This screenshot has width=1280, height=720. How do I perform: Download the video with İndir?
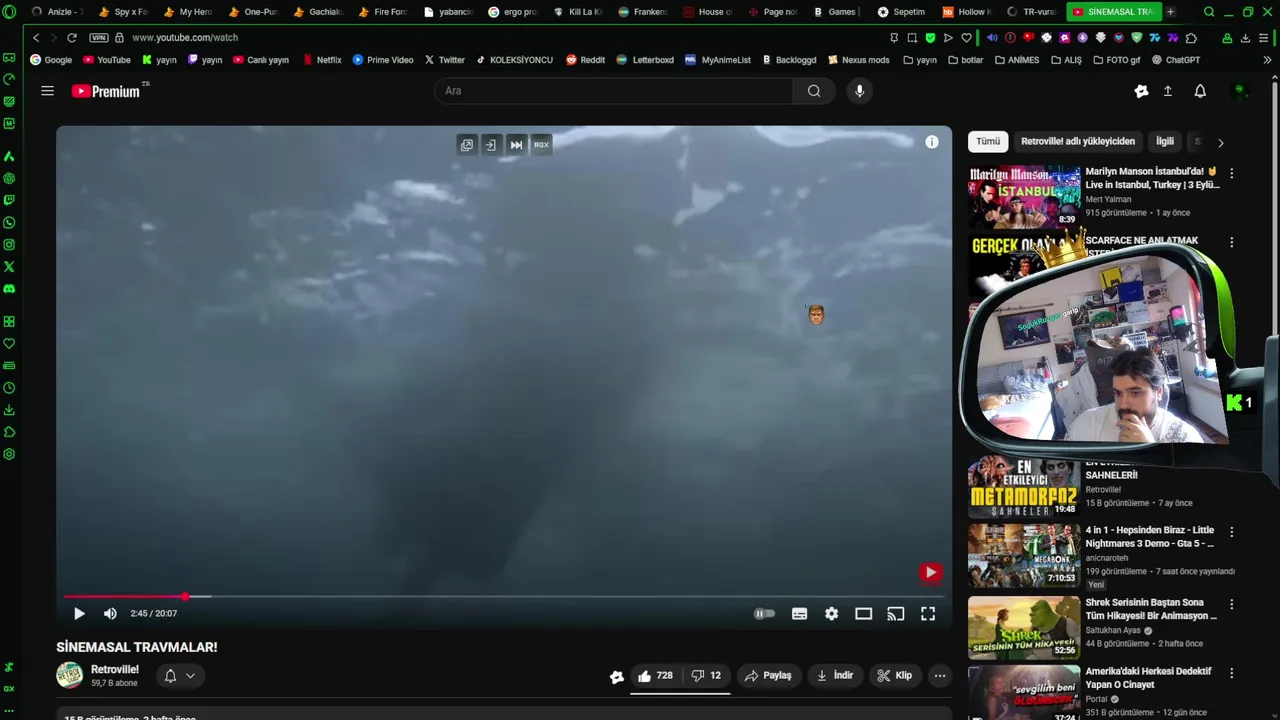(835, 676)
